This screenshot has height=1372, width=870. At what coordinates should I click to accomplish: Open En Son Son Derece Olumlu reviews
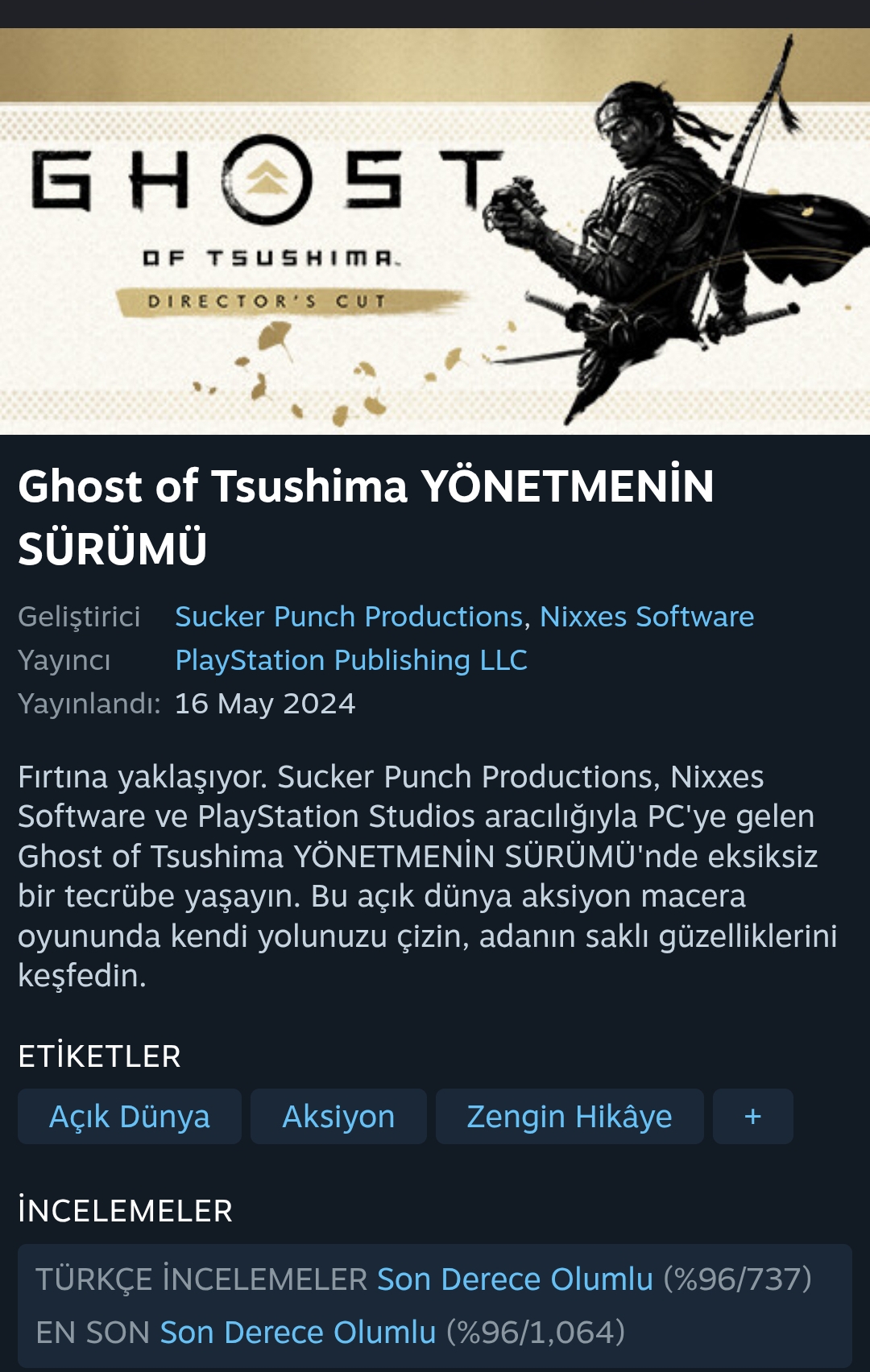click(298, 1333)
